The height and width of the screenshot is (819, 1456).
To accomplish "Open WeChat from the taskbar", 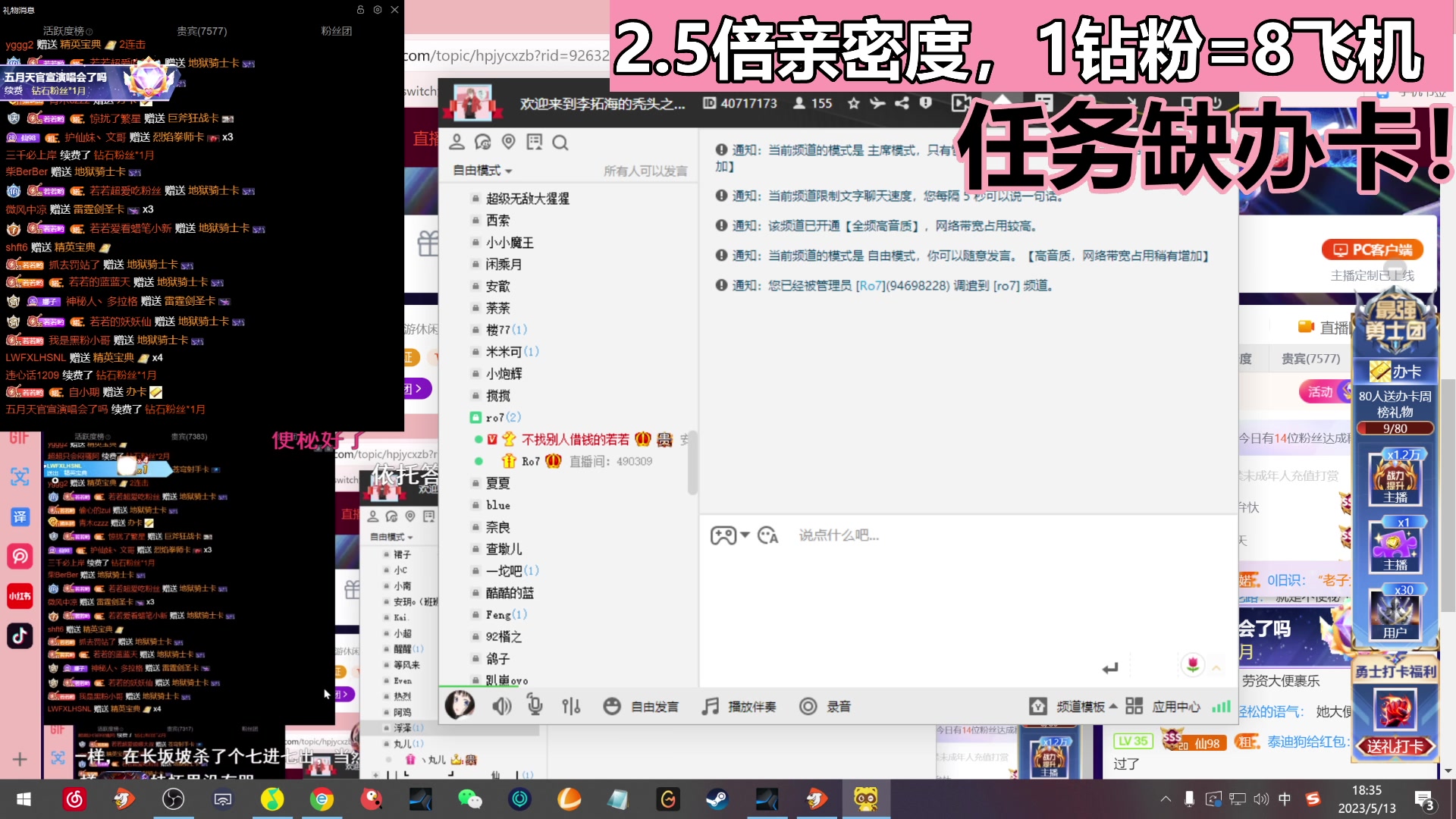I will pos(472,799).
